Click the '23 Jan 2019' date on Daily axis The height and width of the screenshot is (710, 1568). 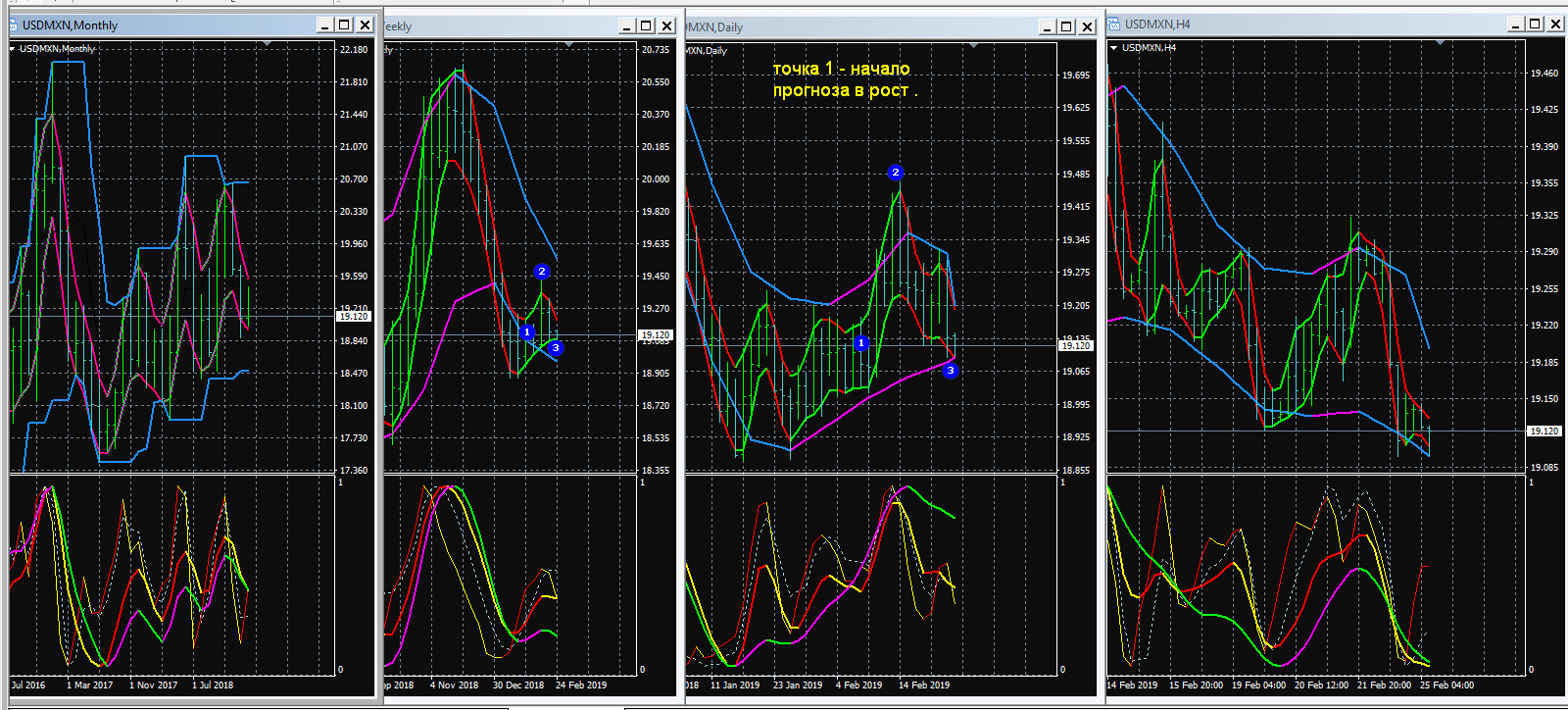click(798, 685)
